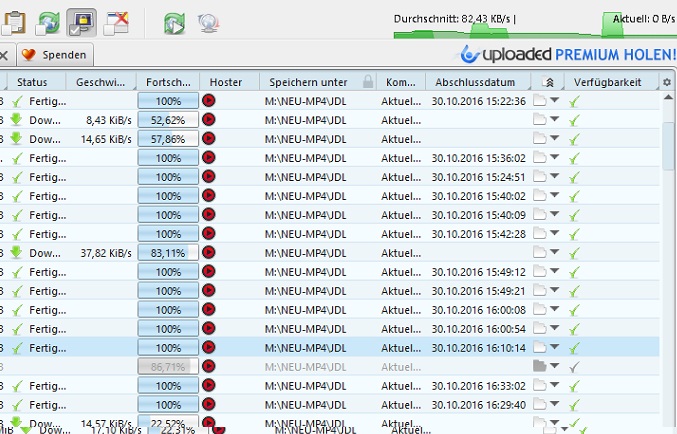This screenshot has height=434, width=677.
Task: Click the red hoster icon in the 15:22:36 row
Action: (209, 101)
